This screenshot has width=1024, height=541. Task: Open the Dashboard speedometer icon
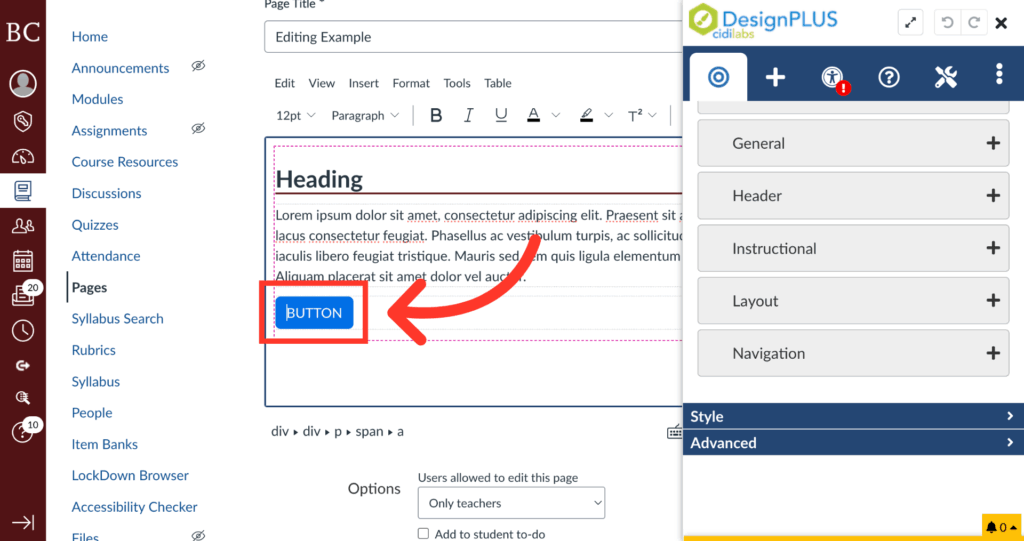(x=23, y=157)
